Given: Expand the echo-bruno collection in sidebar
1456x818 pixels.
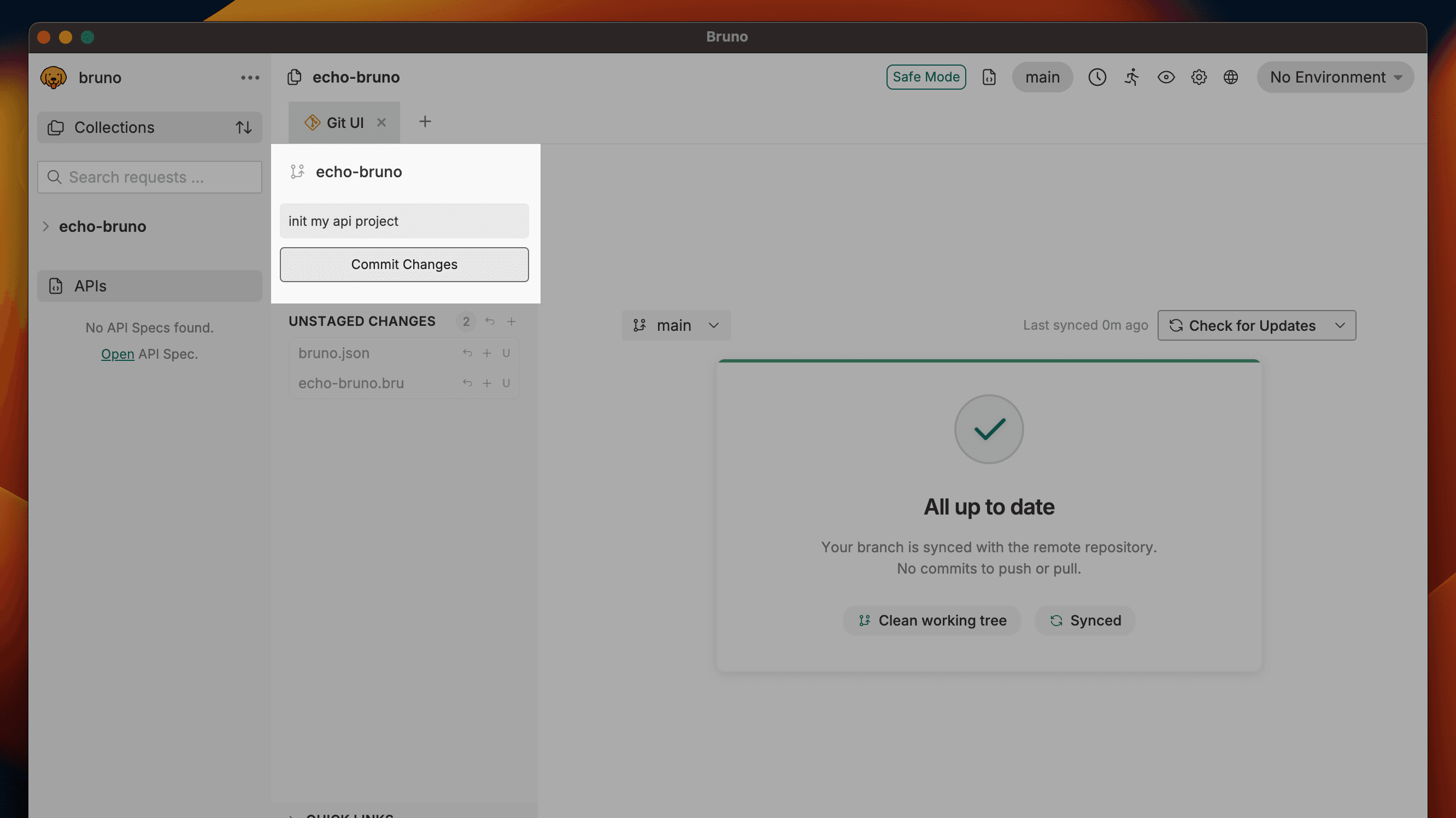Looking at the screenshot, I should 46,227.
